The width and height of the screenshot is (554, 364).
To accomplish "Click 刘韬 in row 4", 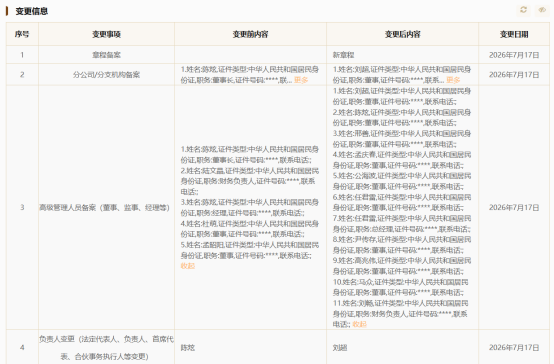I will [x=340, y=348].
